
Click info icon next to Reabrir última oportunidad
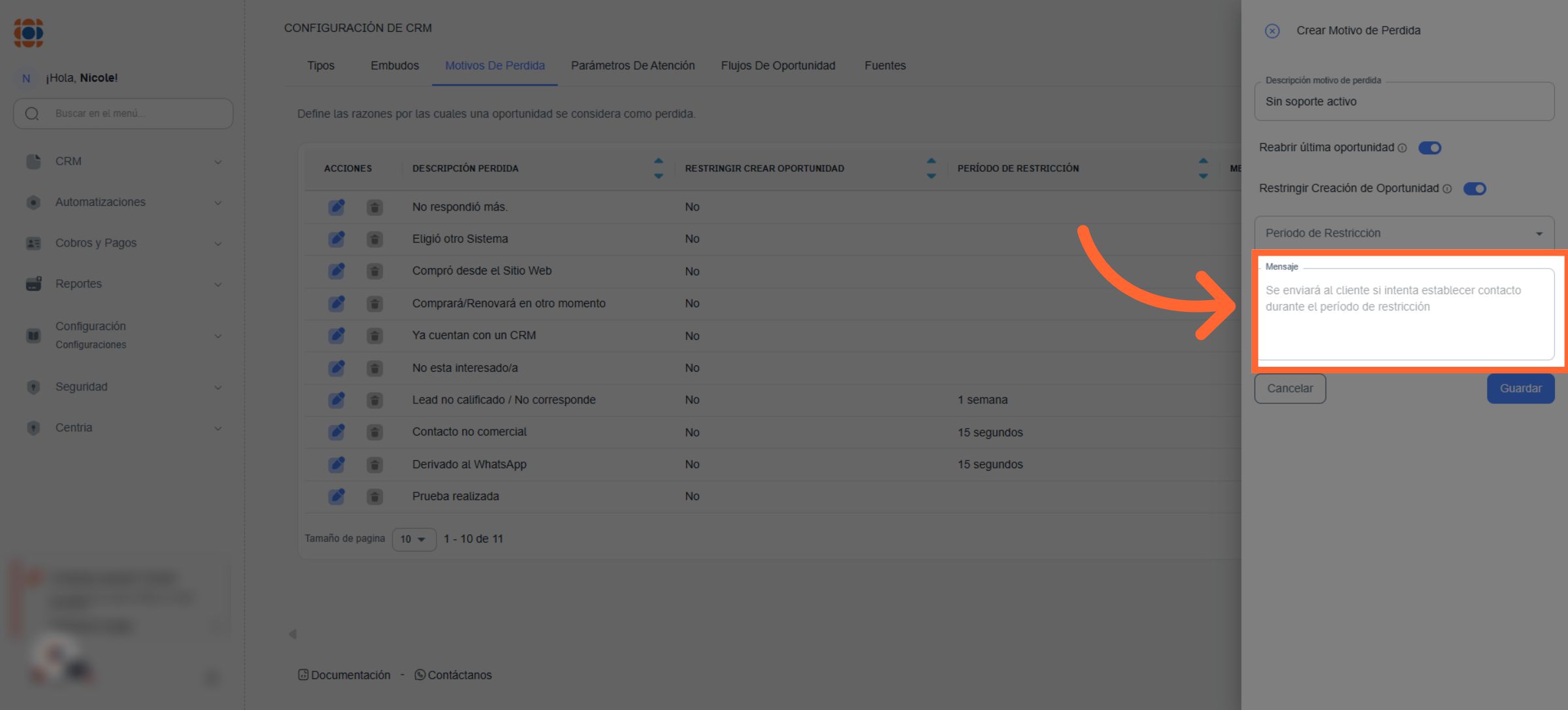1402,148
